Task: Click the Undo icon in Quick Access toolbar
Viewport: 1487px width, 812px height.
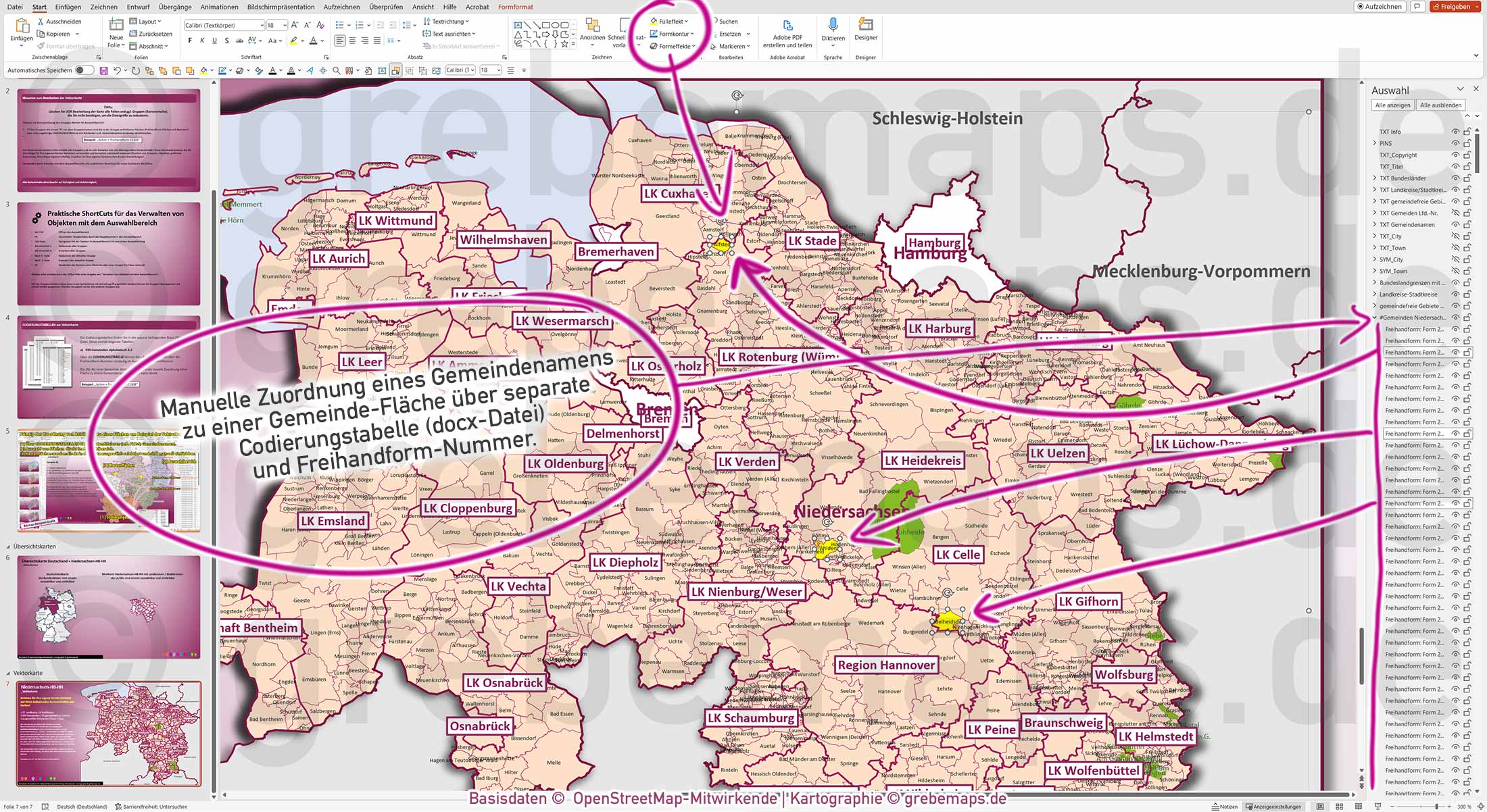Action: [x=119, y=70]
